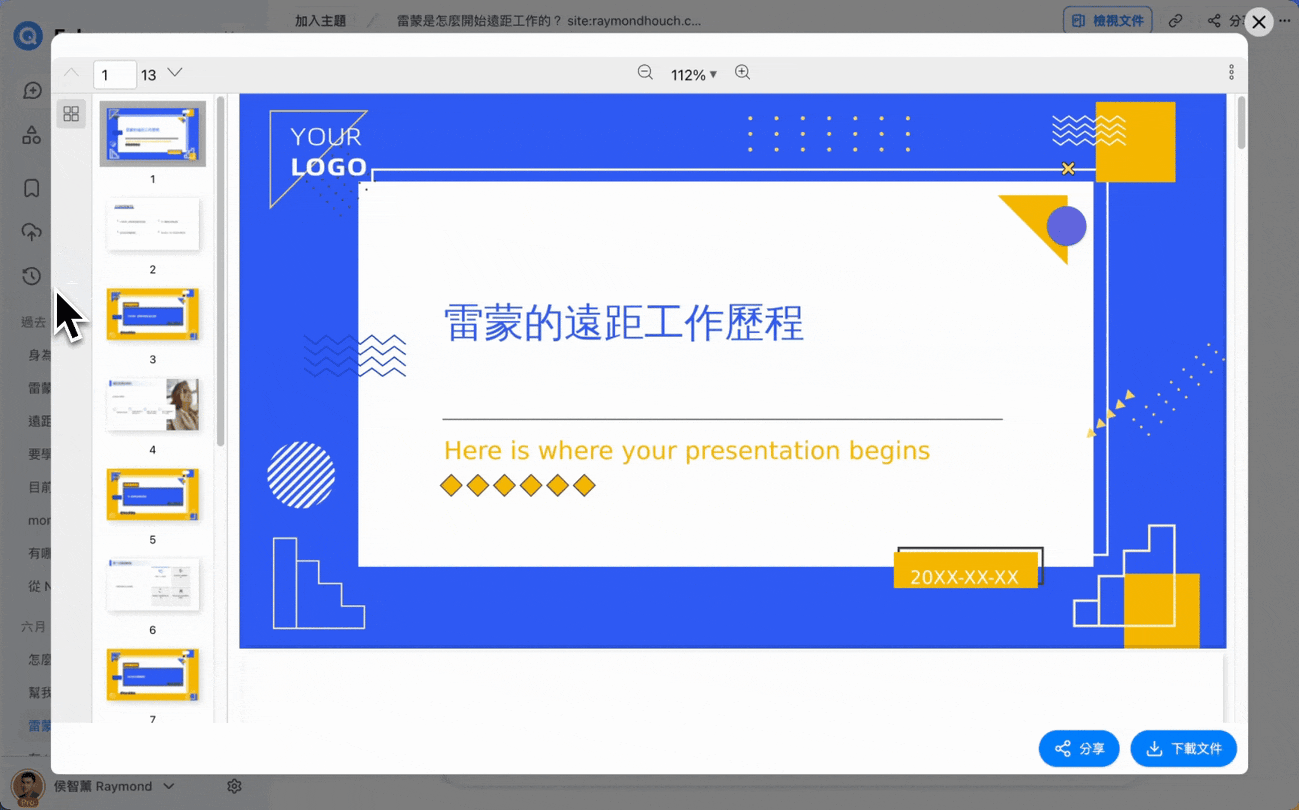1299x810 pixels.
Task: Open the 112% zoom level dropdown
Action: click(694, 75)
